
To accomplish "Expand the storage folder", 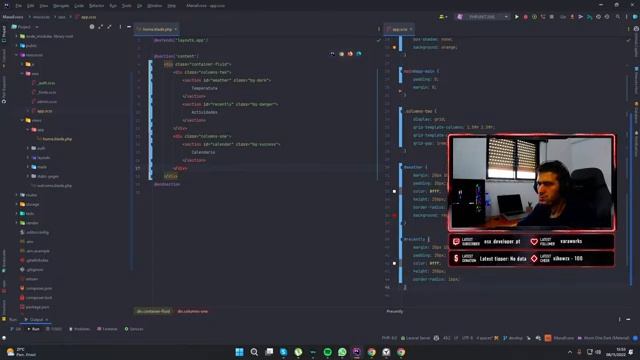I will tap(17, 204).
